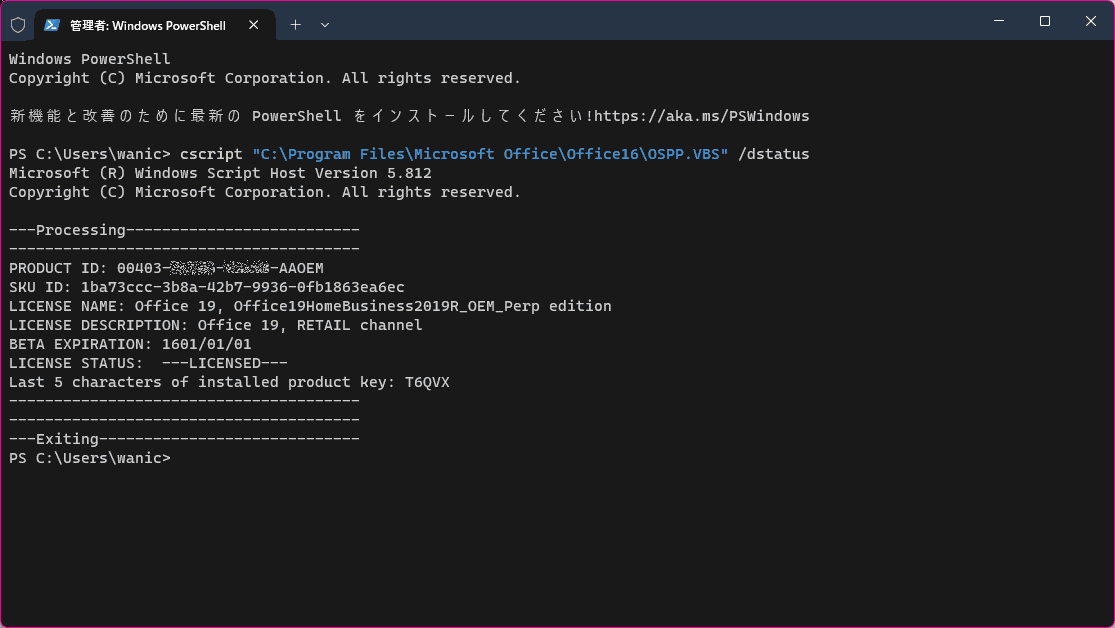Image resolution: width=1115 pixels, height=628 pixels.
Task: Click the Windows PowerShell header line
Action: coord(90,59)
